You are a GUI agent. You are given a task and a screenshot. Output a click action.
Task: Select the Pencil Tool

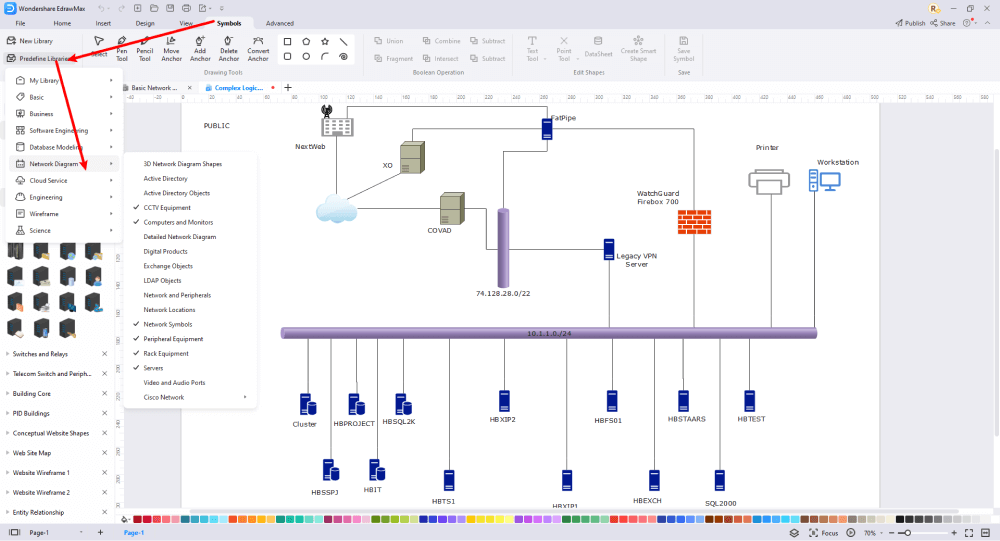pyautogui.click(x=145, y=48)
